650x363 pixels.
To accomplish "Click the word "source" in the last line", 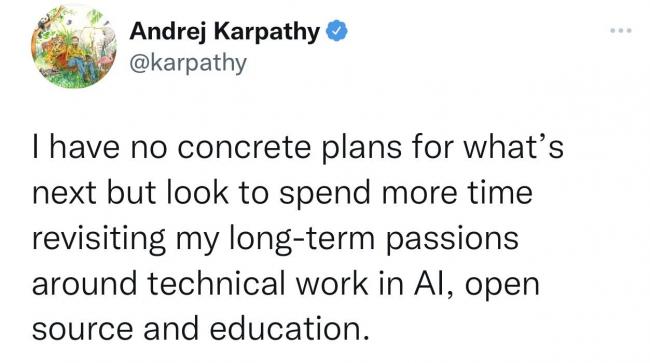I will coord(82,329).
